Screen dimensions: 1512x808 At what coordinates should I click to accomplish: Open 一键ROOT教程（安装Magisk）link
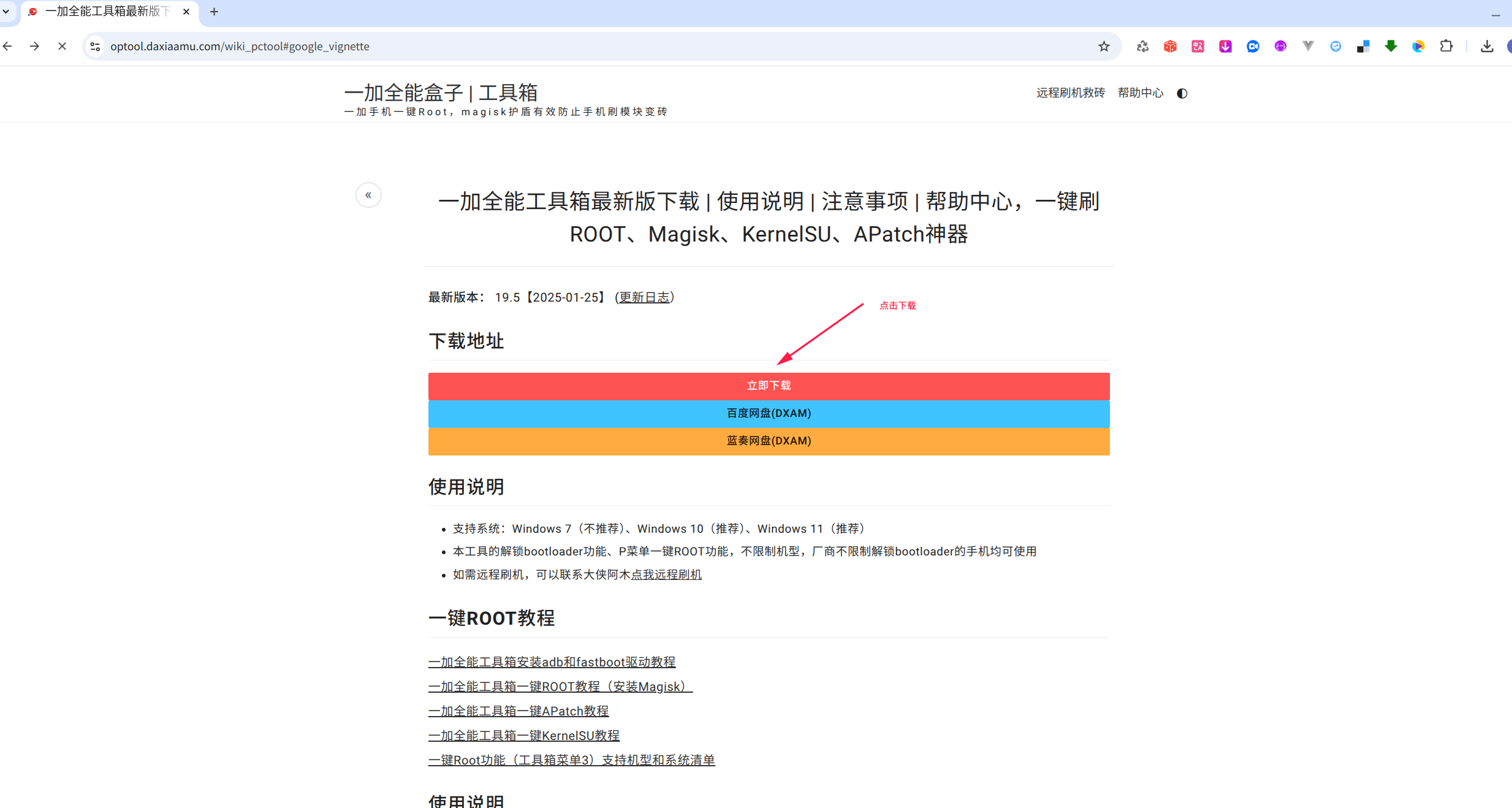pos(560,687)
